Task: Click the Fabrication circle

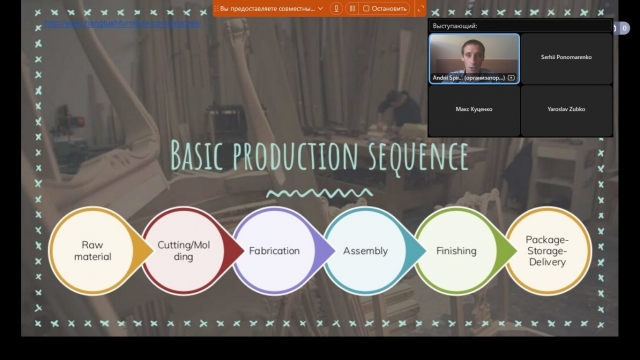Action: pyautogui.click(x=275, y=251)
